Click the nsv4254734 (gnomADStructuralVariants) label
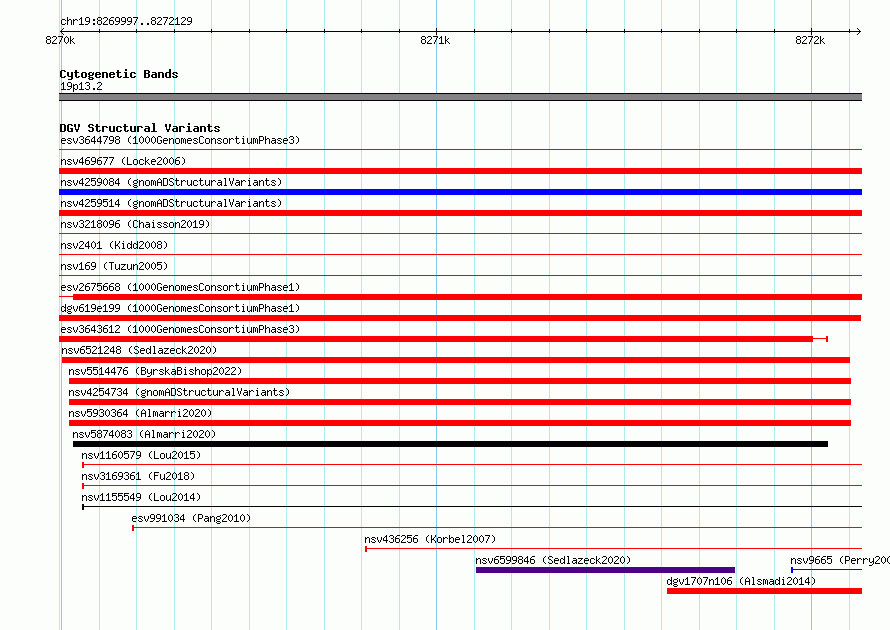Image resolution: width=890 pixels, height=630 pixels. (x=179, y=392)
